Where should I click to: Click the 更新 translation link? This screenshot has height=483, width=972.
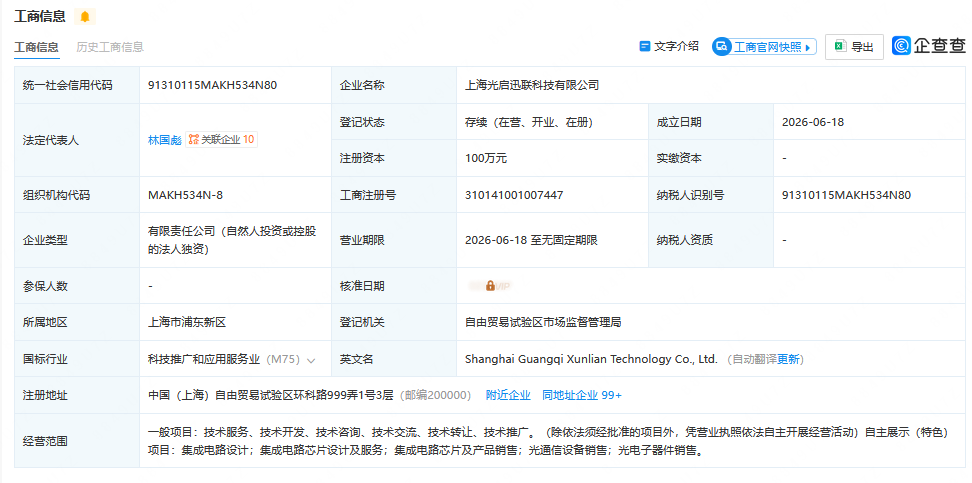pos(789,360)
